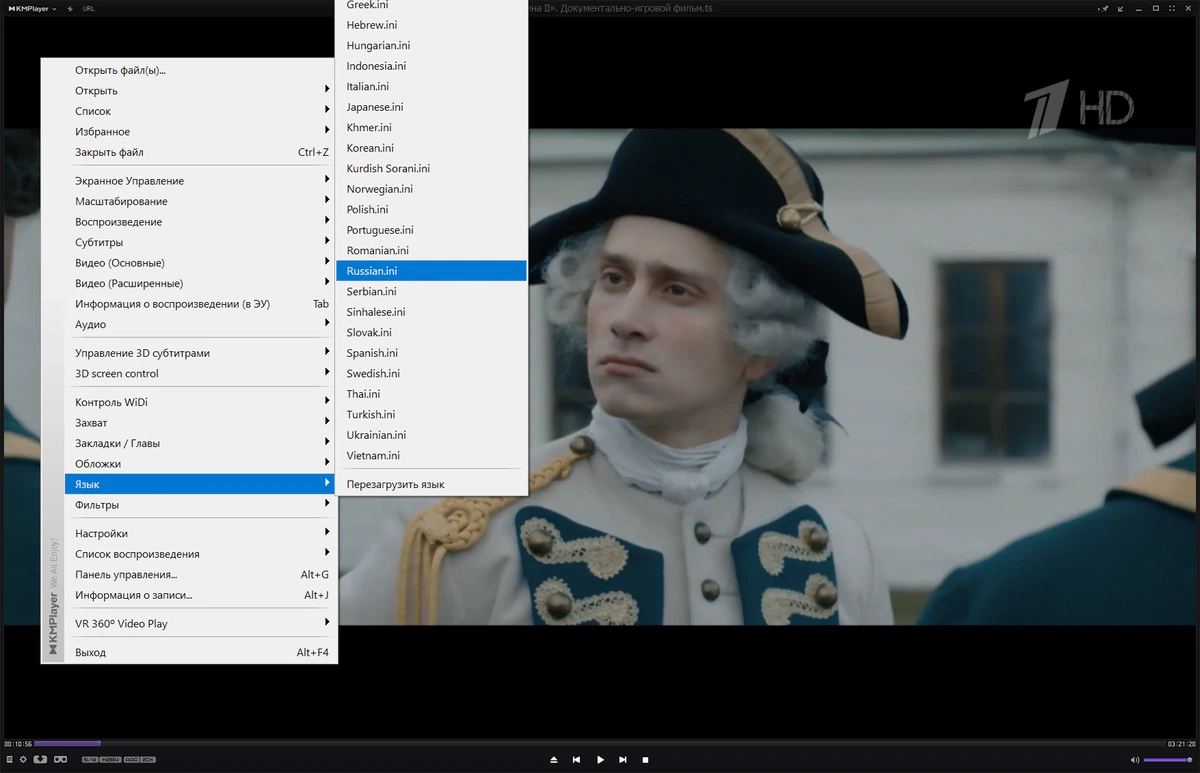Expand the Список submenu
The image size is (1200, 773).
pos(201,111)
